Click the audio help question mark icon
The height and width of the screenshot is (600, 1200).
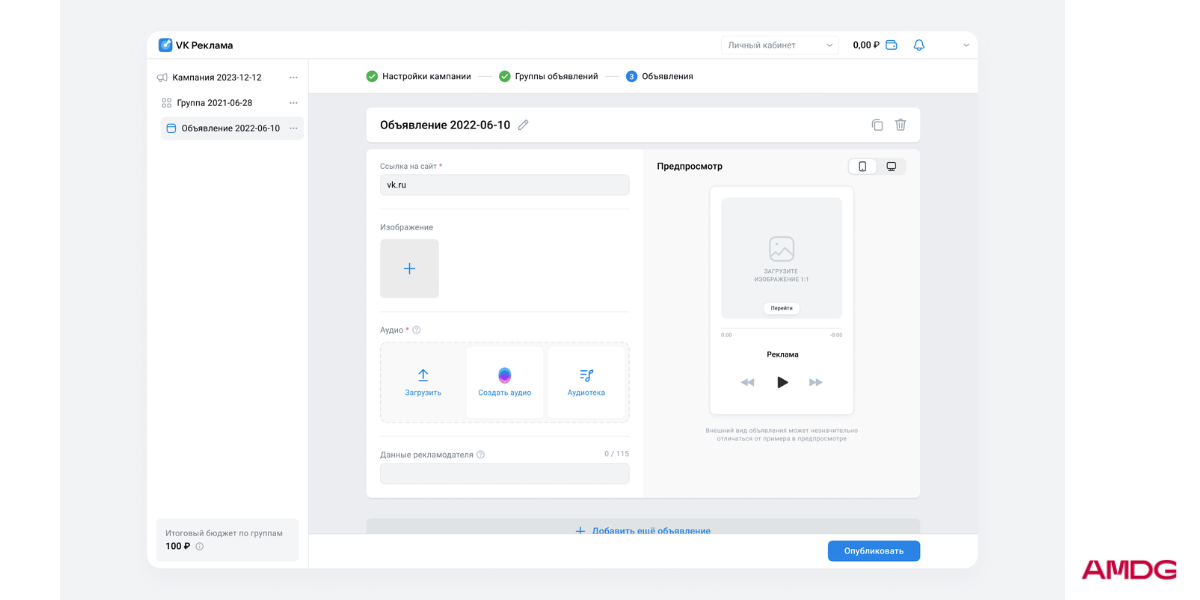[417, 330]
